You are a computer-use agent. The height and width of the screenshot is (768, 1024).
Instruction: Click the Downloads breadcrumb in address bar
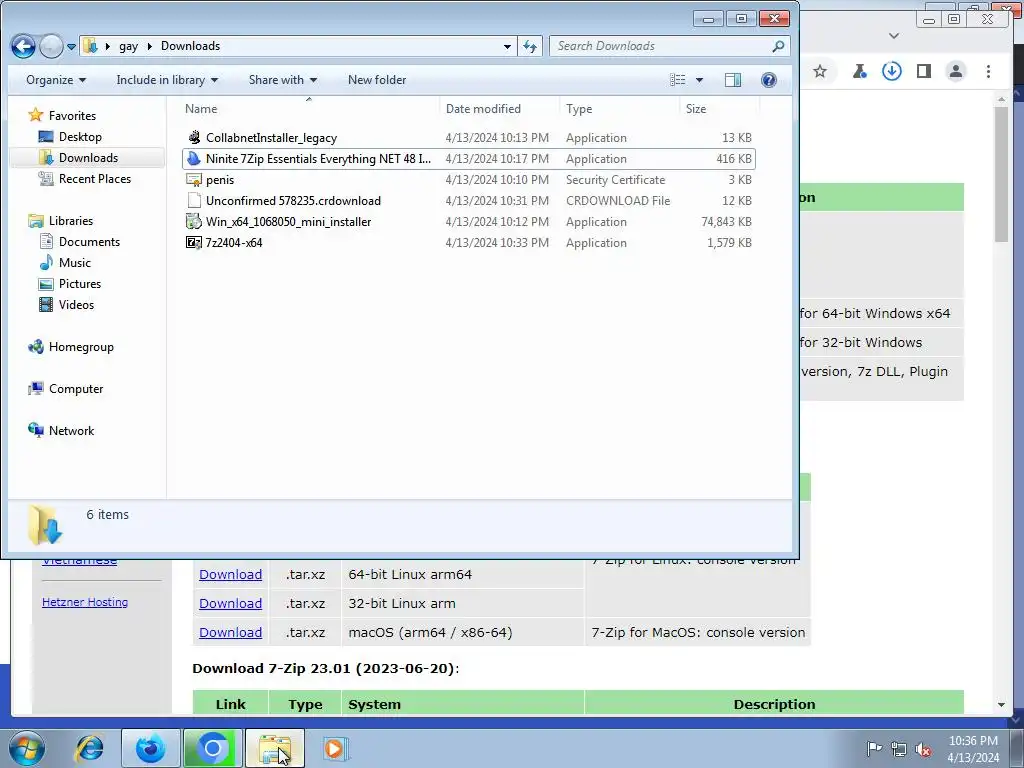(x=190, y=46)
